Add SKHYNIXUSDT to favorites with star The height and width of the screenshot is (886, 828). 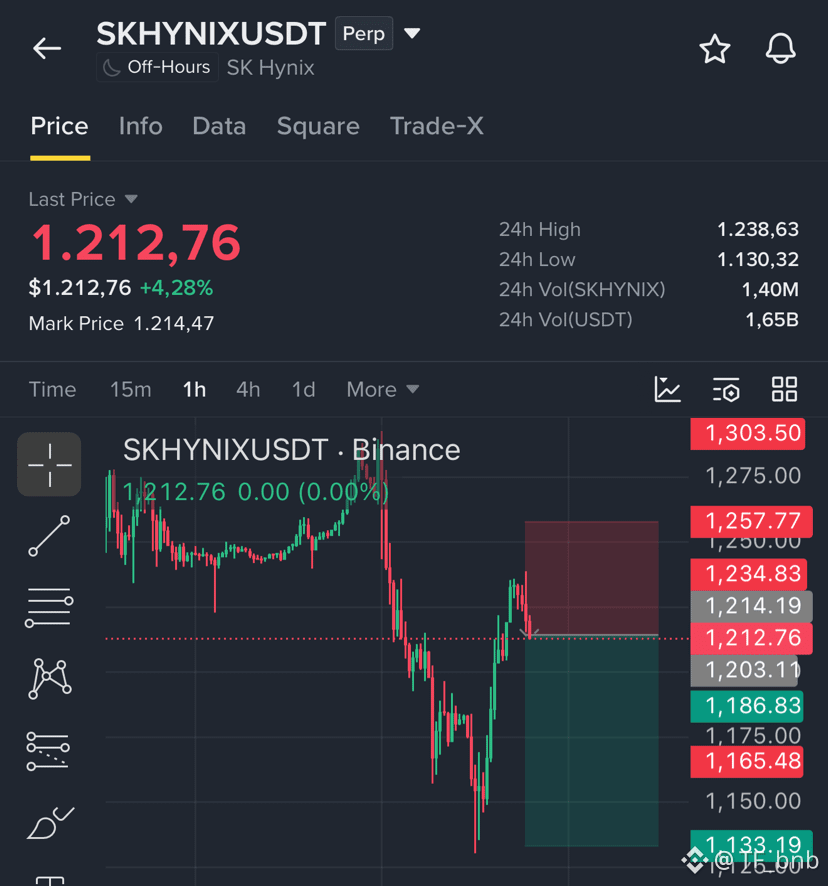coord(715,49)
